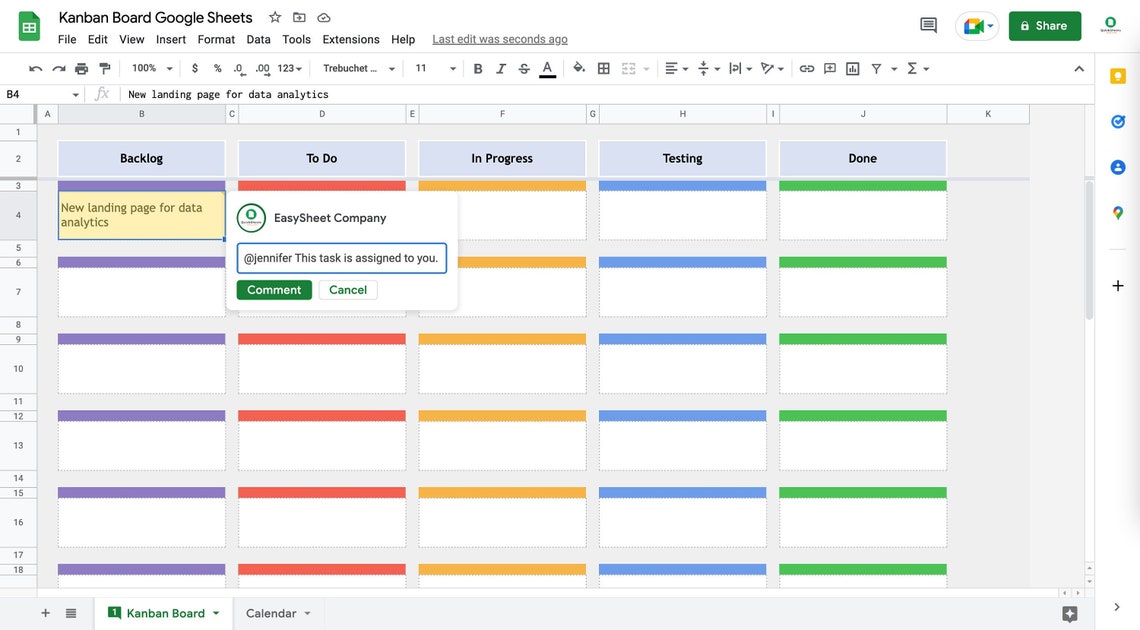The image size is (1140, 630).
Task: Format as currency with dollar icon
Action: [x=195, y=68]
